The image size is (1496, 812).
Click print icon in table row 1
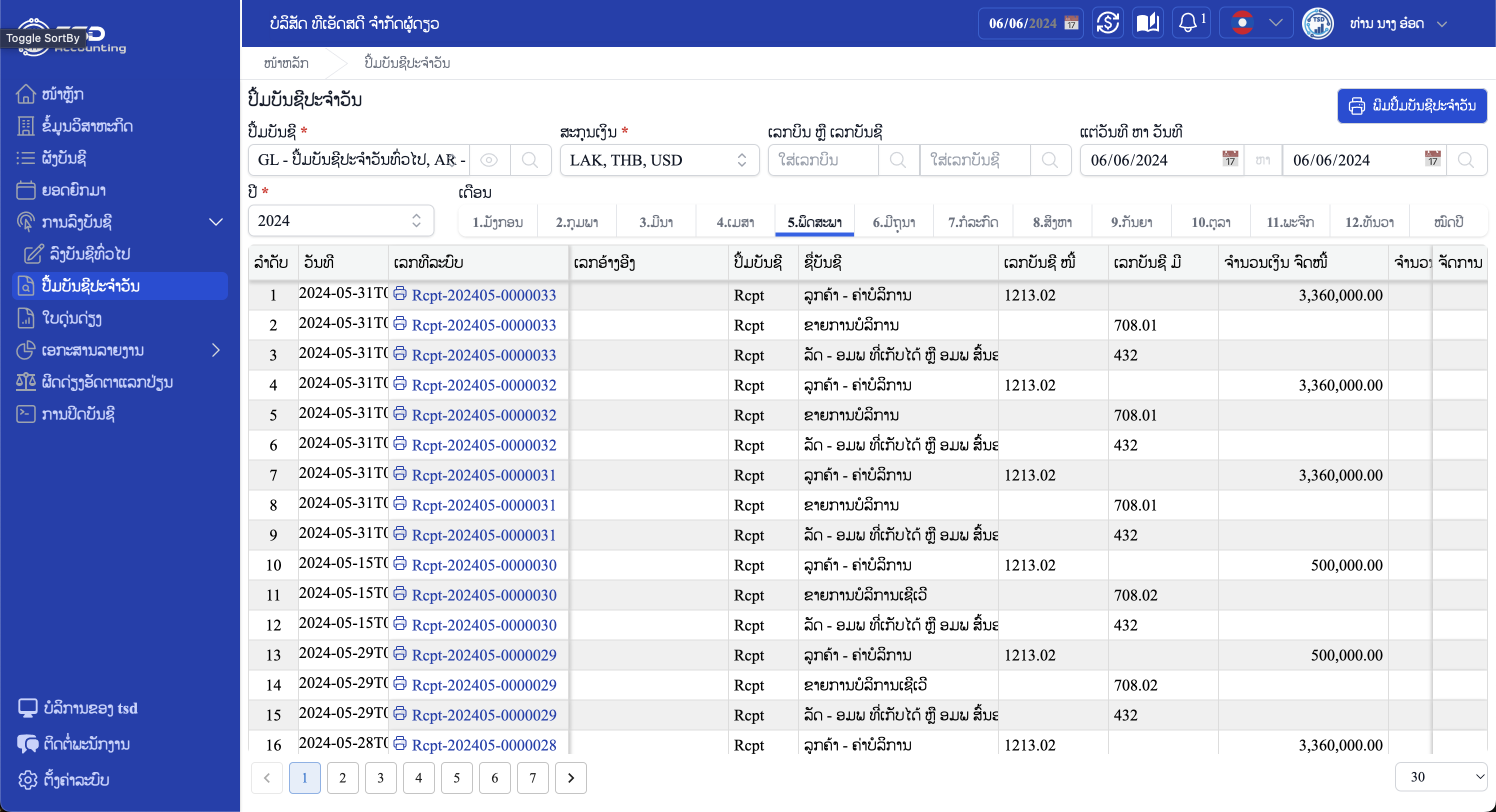400,293
